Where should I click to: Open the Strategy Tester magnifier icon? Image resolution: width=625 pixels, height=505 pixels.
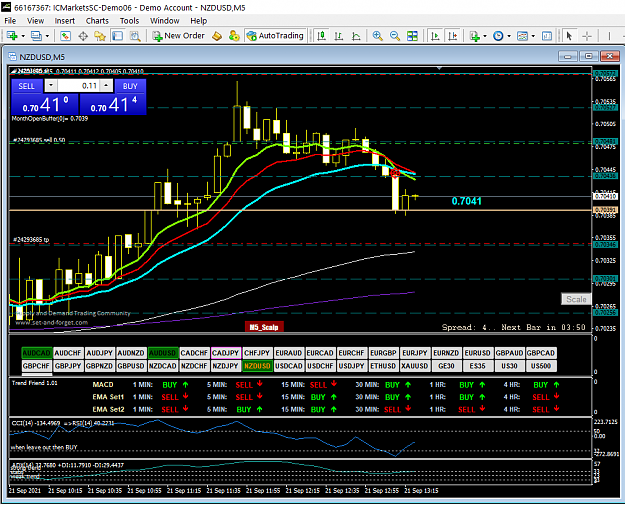click(135, 36)
